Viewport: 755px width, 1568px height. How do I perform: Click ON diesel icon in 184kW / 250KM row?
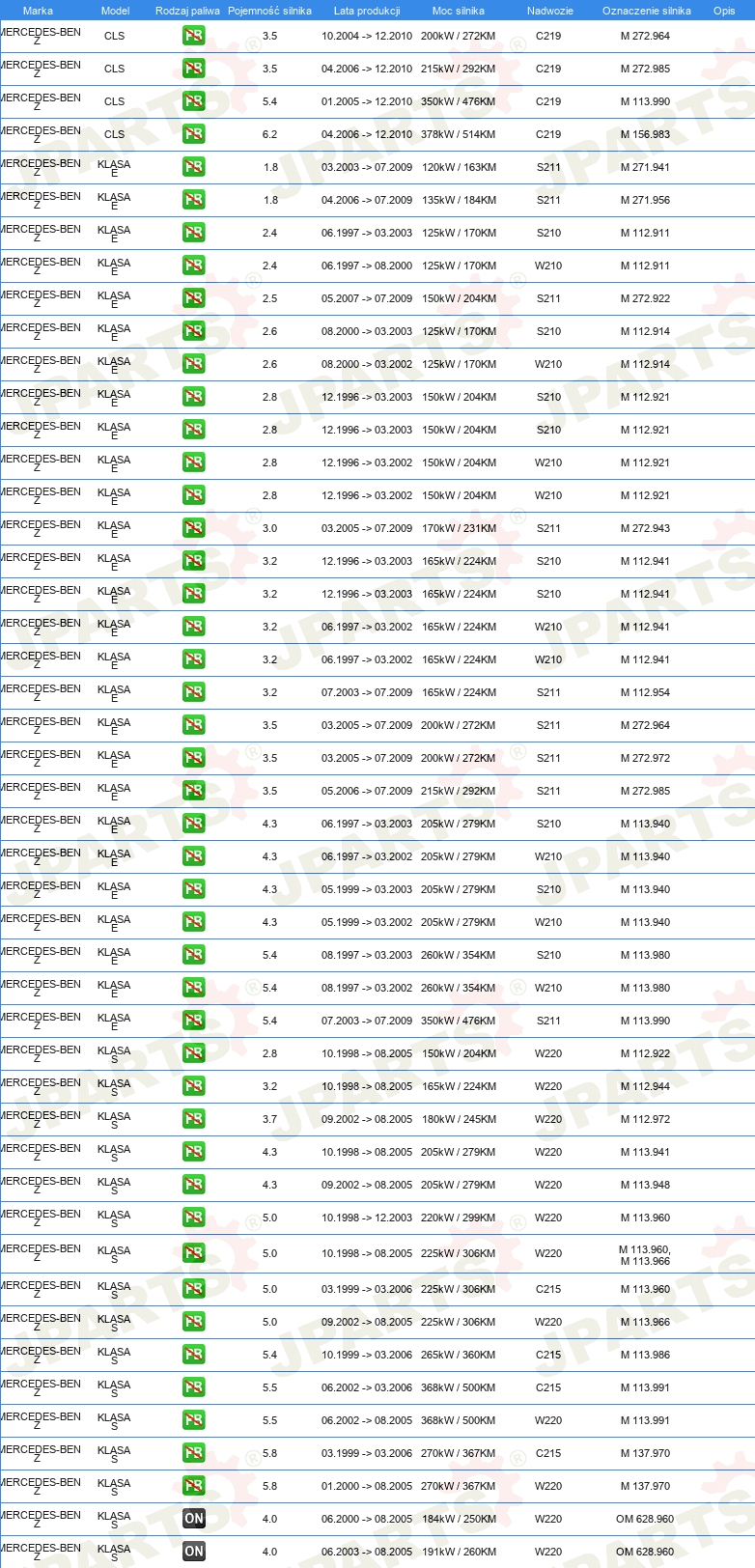tap(193, 1520)
